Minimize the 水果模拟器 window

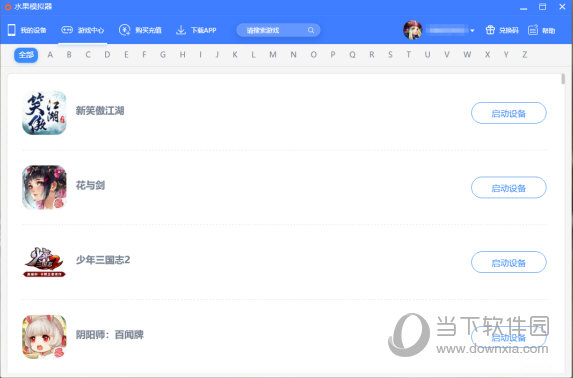tap(524, 7)
